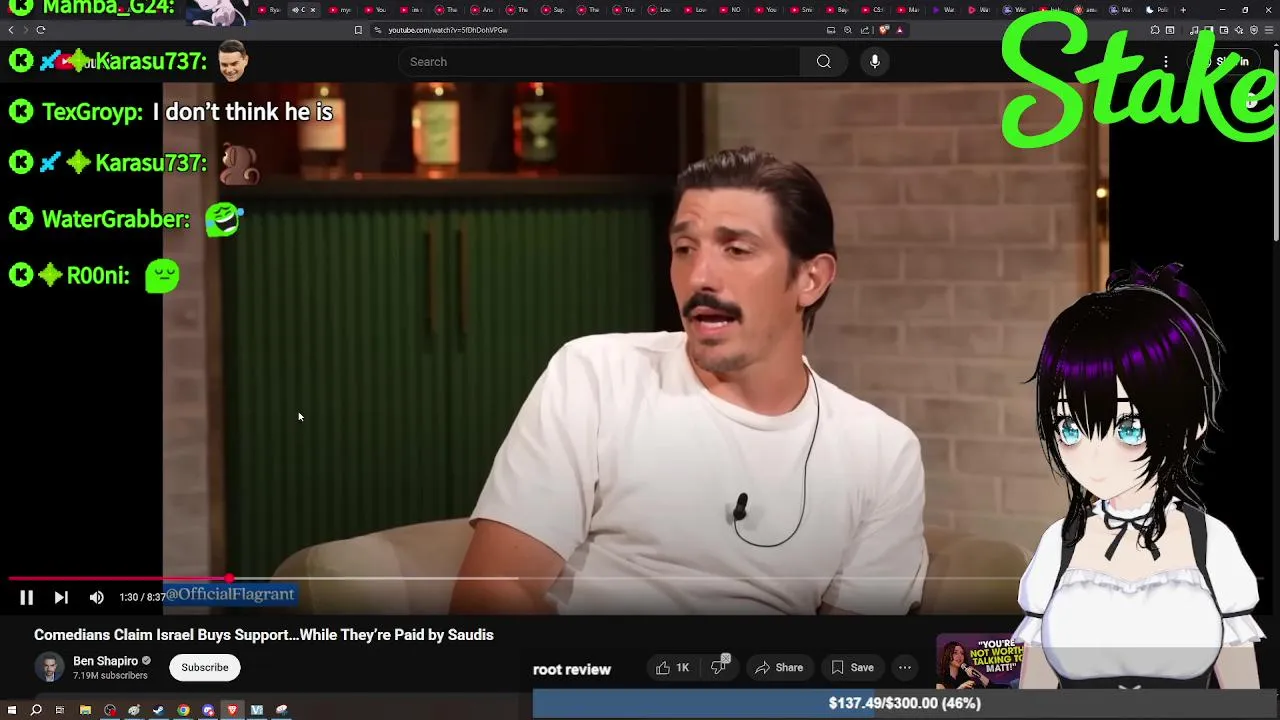The image size is (1280, 720).
Task: Like the video with 1K likes
Action: (x=672, y=667)
